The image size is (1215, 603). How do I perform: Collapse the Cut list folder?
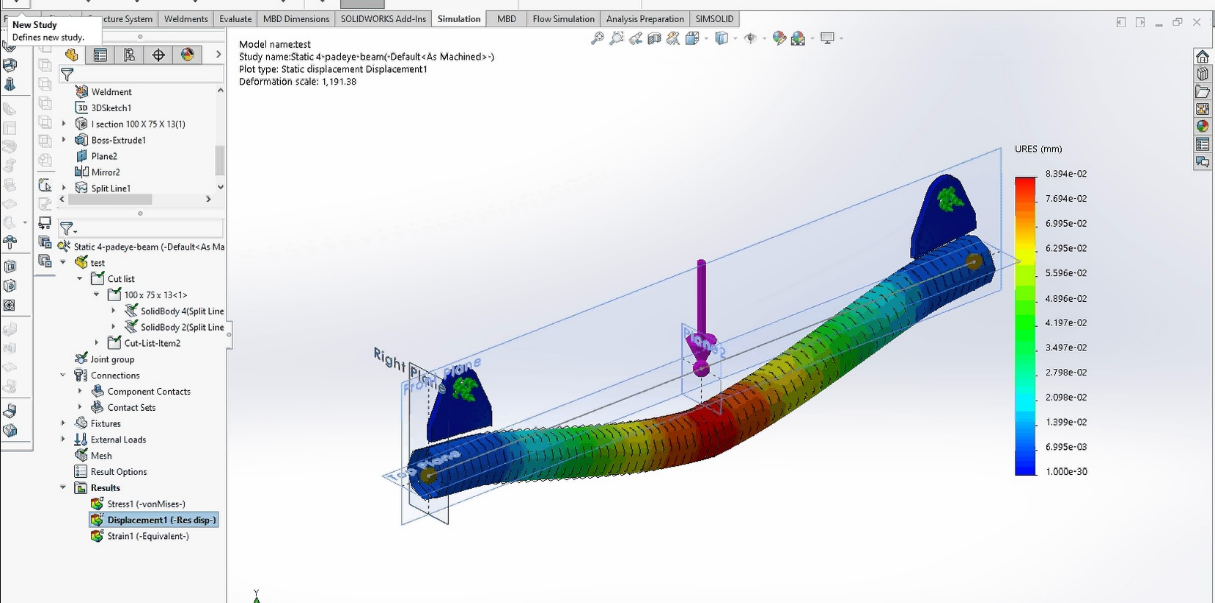[x=79, y=278]
